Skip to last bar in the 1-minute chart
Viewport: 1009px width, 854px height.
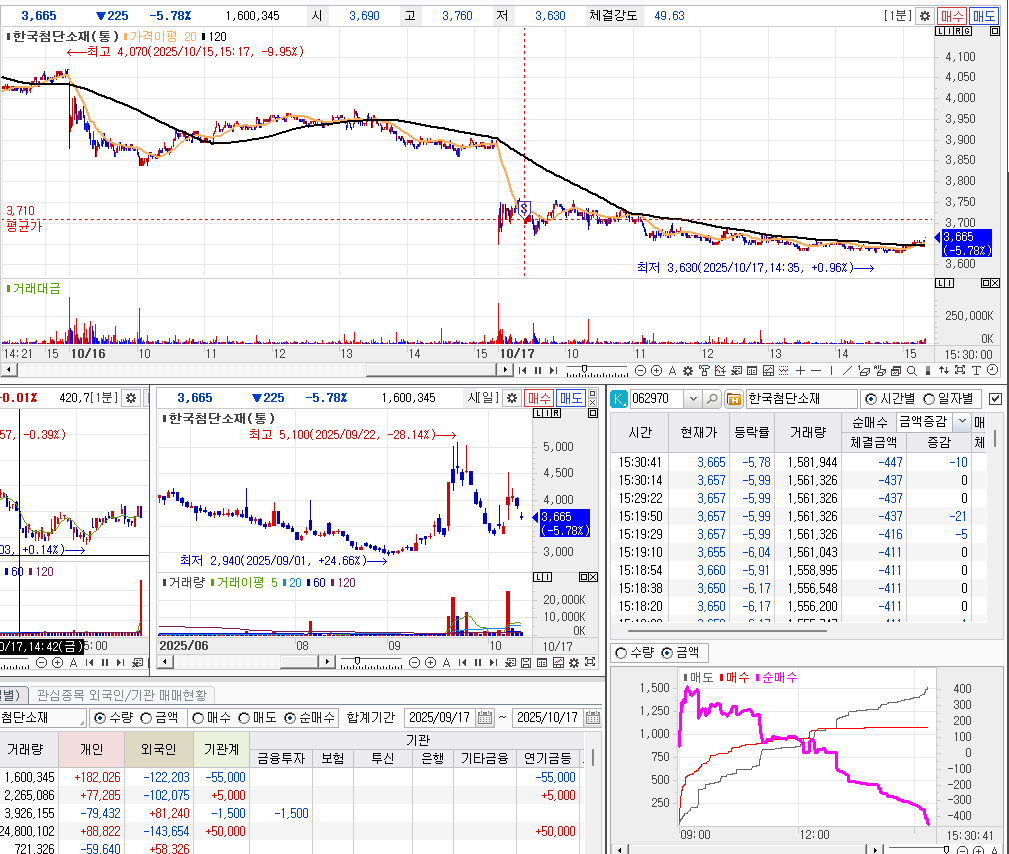point(553,370)
